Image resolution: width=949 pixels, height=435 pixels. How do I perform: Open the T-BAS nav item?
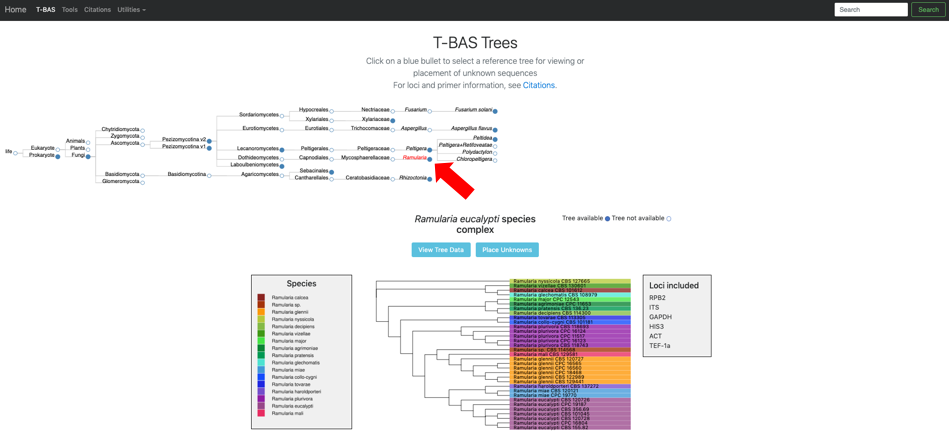tap(45, 10)
